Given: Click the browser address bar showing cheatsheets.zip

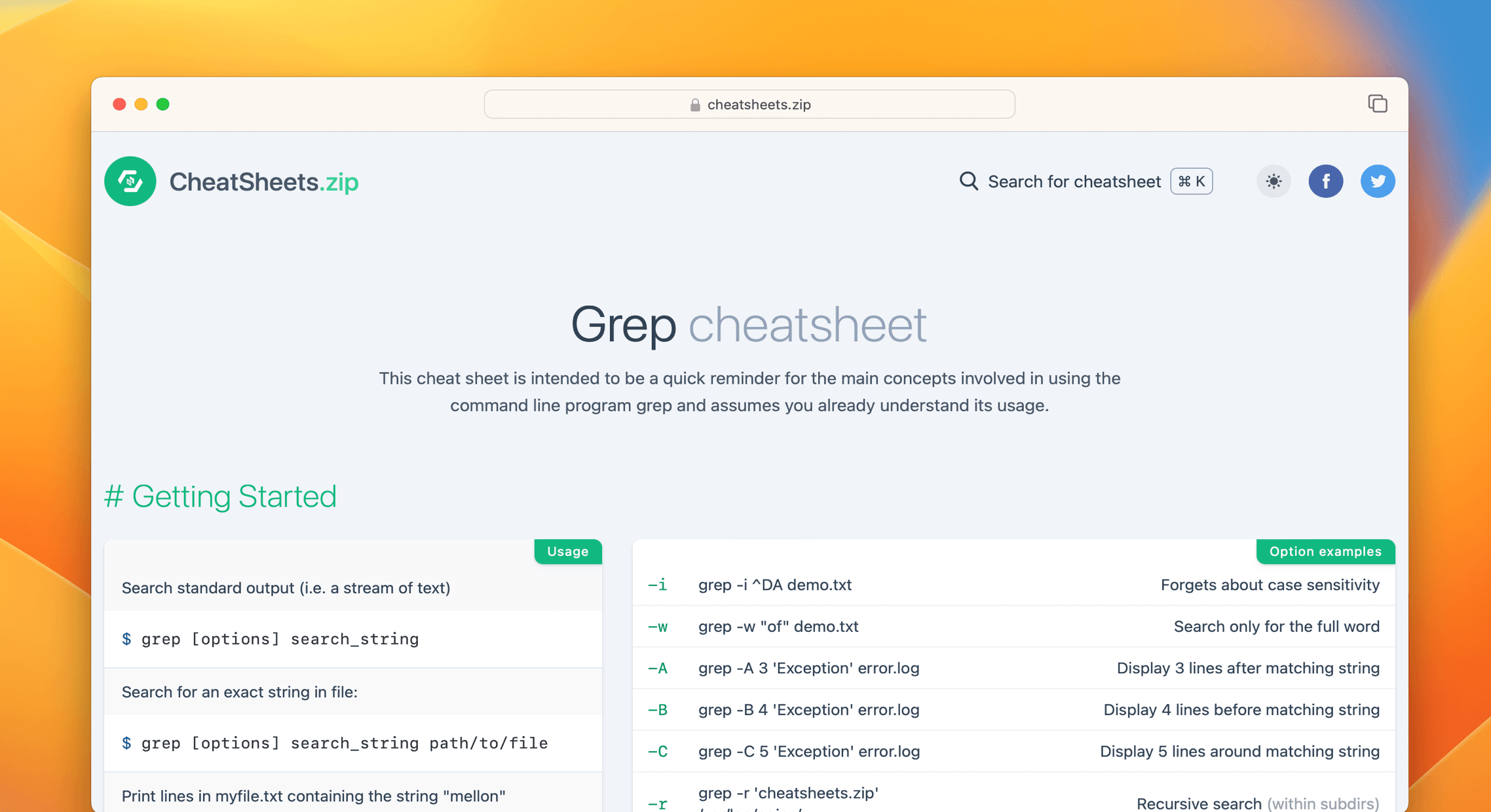Looking at the screenshot, I should 749,104.
